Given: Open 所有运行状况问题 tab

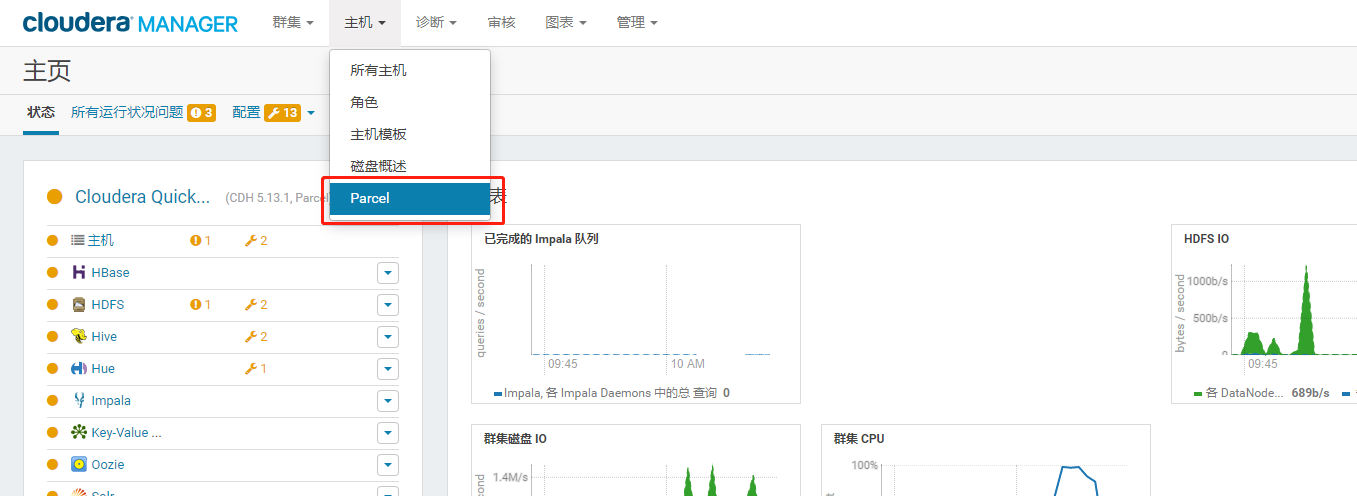Looking at the screenshot, I should [x=127, y=112].
